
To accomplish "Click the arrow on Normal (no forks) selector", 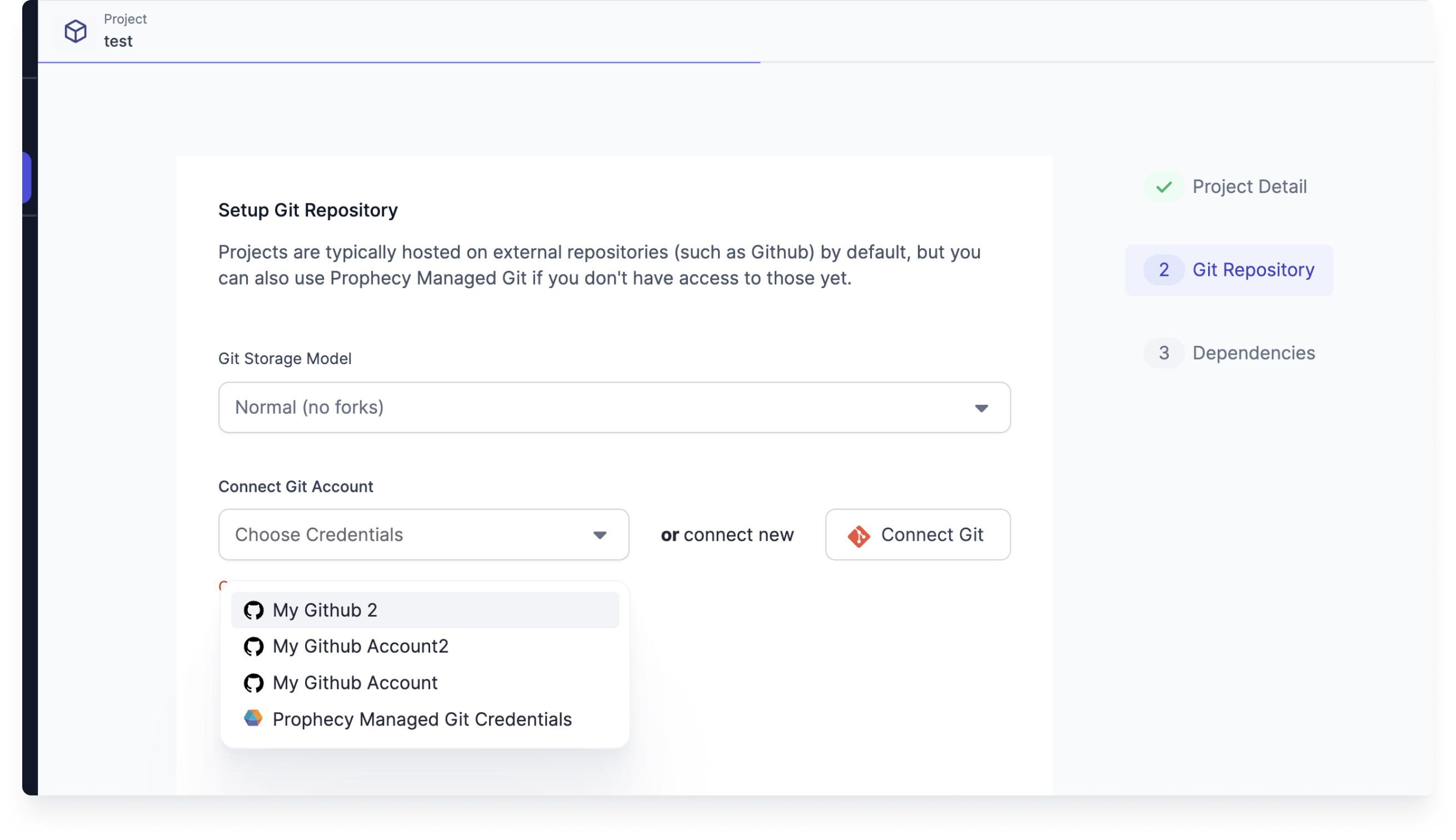I will click(x=981, y=408).
